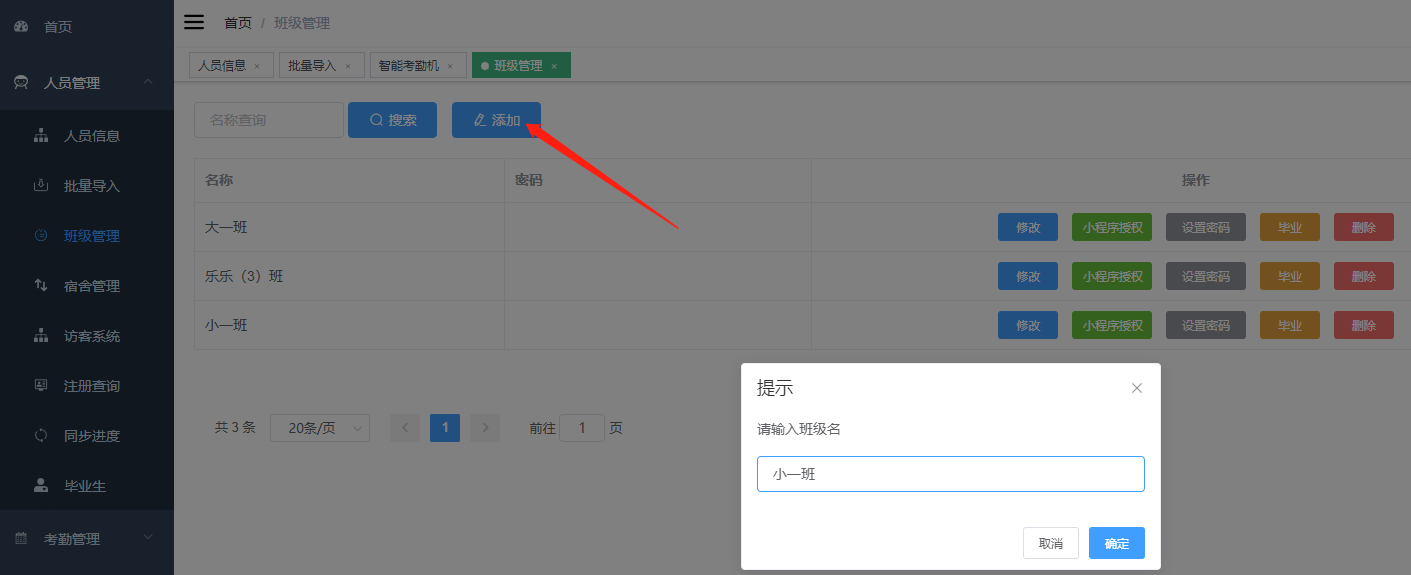1411x575 pixels.
Task: Click the 人员信息 sidebar icon
Action: [41, 136]
